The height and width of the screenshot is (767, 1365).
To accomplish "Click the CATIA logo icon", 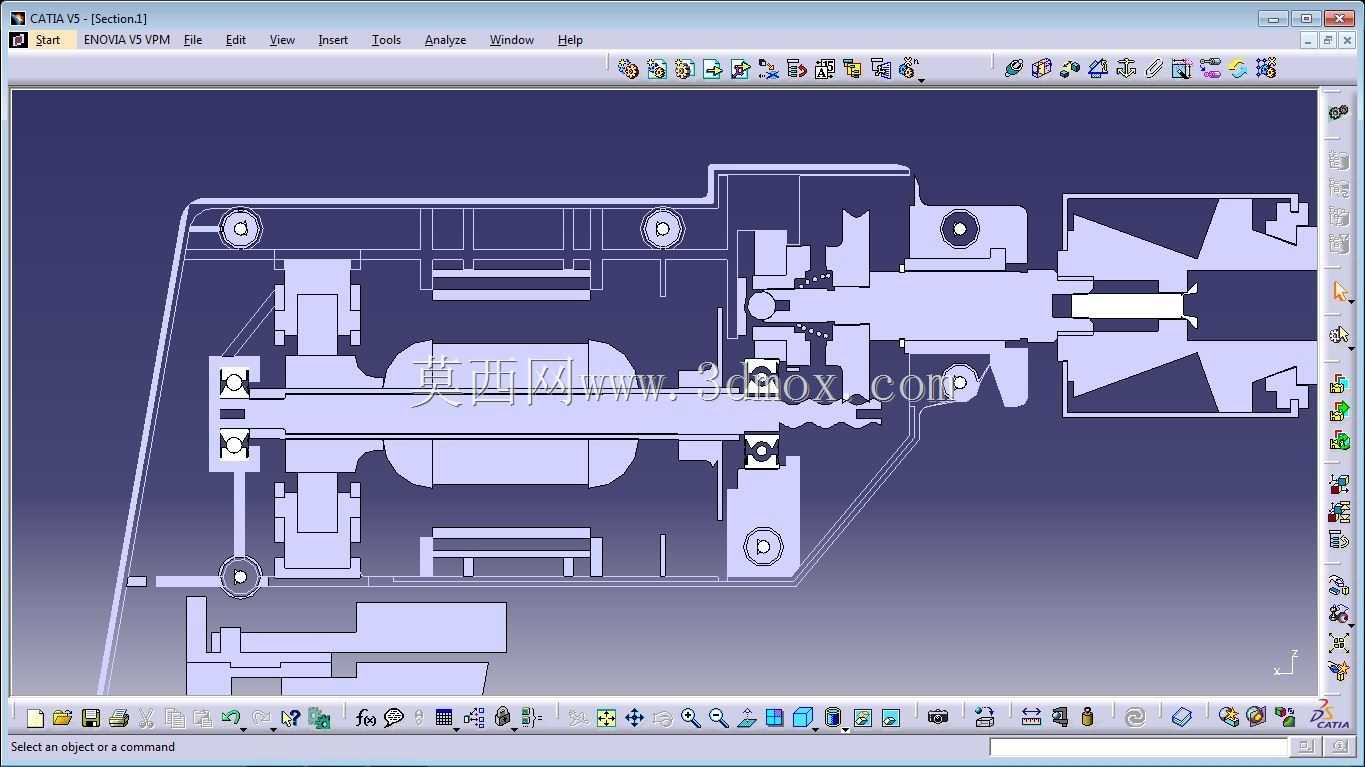I will 1330,716.
